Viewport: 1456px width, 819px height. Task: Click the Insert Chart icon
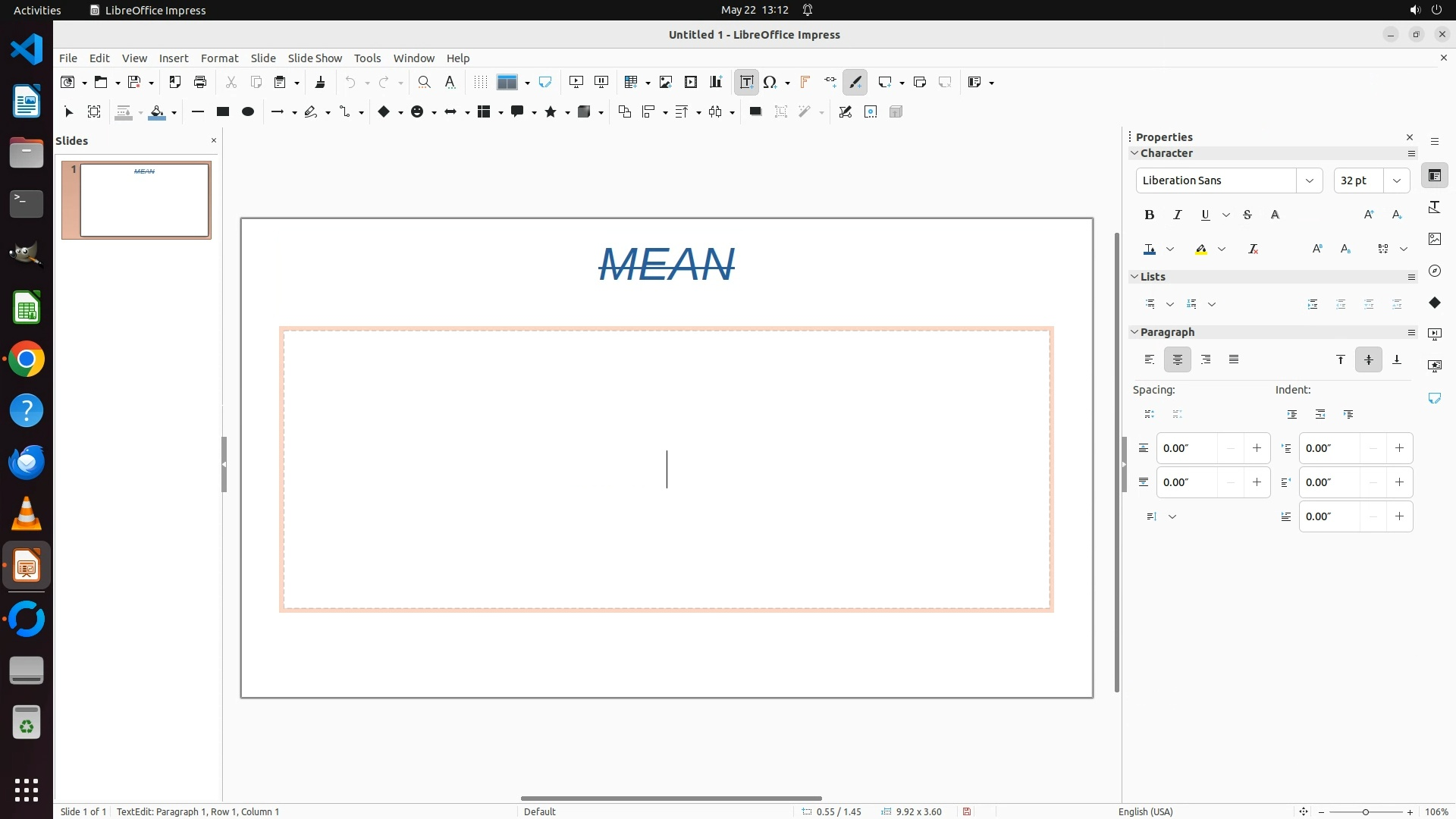point(716,82)
